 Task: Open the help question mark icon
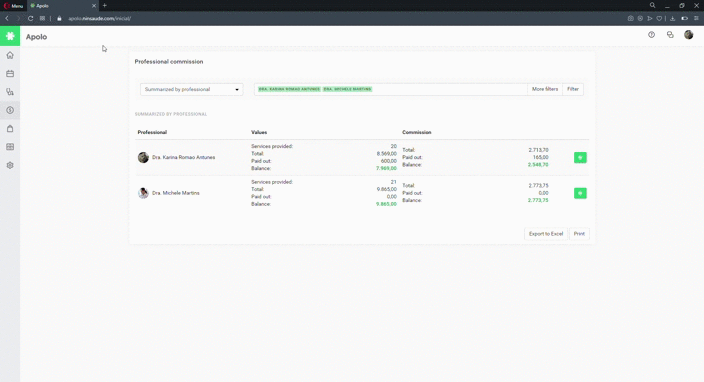pos(651,35)
